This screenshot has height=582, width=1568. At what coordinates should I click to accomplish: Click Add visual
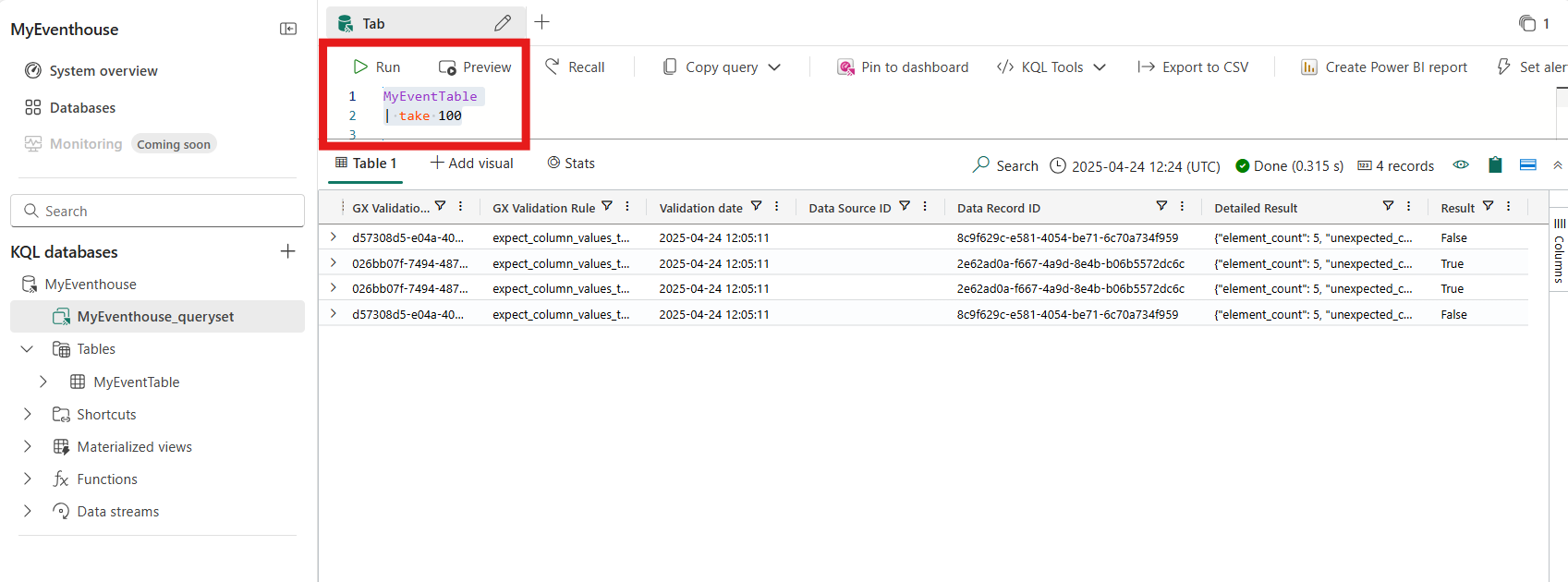[472, 164]
